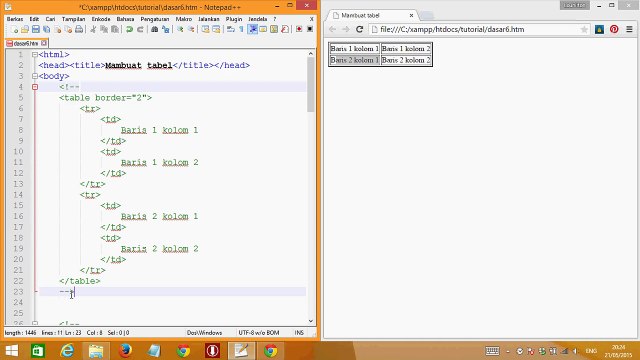
Task: Open the Jalankan menu
Action: coord(209,19)
